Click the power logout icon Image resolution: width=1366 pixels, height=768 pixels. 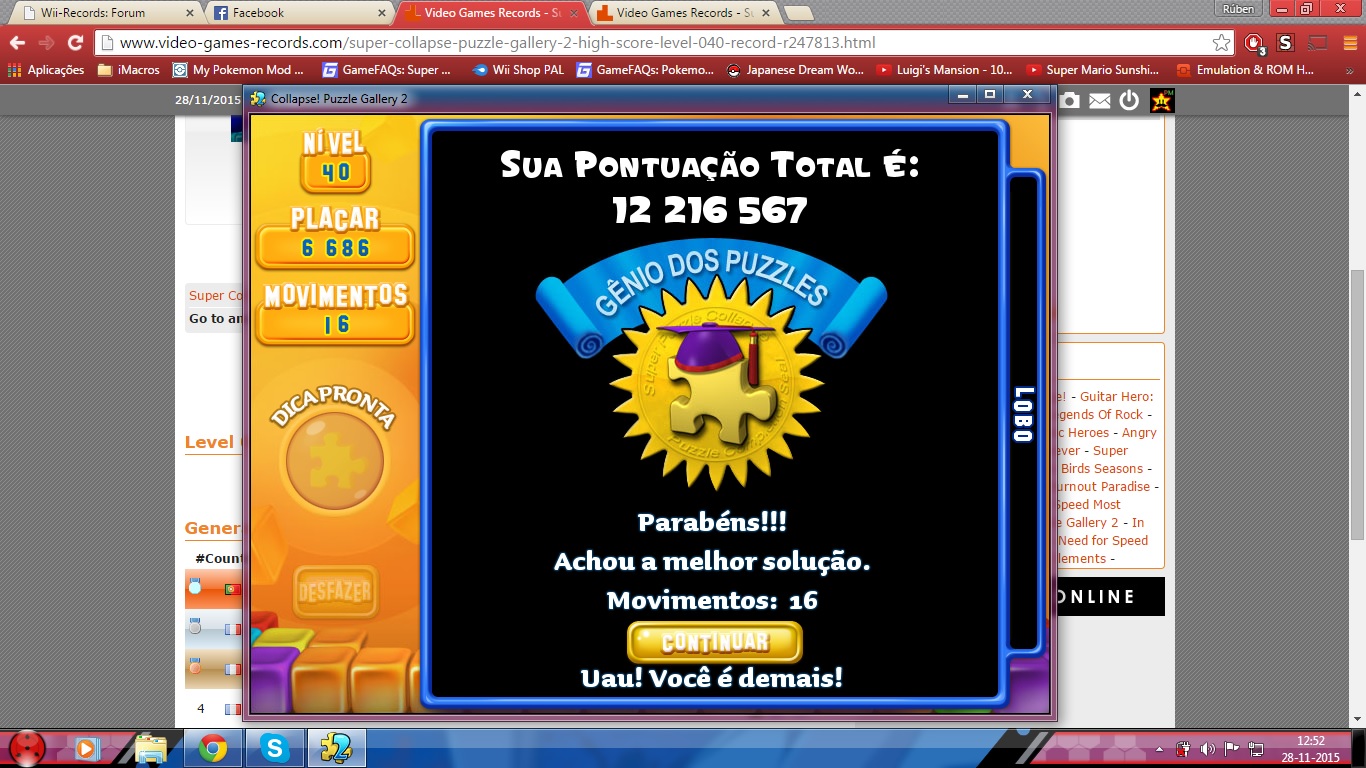click(1129, 100)
